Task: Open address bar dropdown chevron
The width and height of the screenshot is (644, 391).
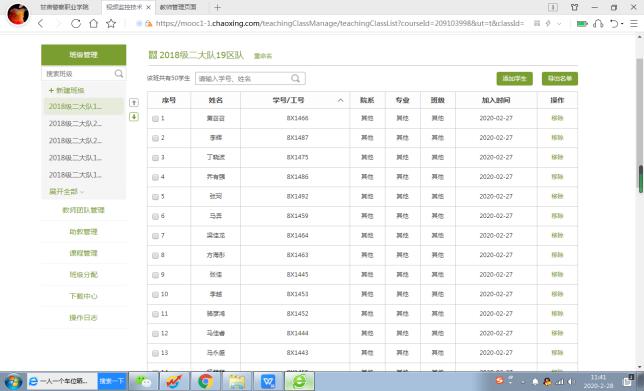Action: 559,23
